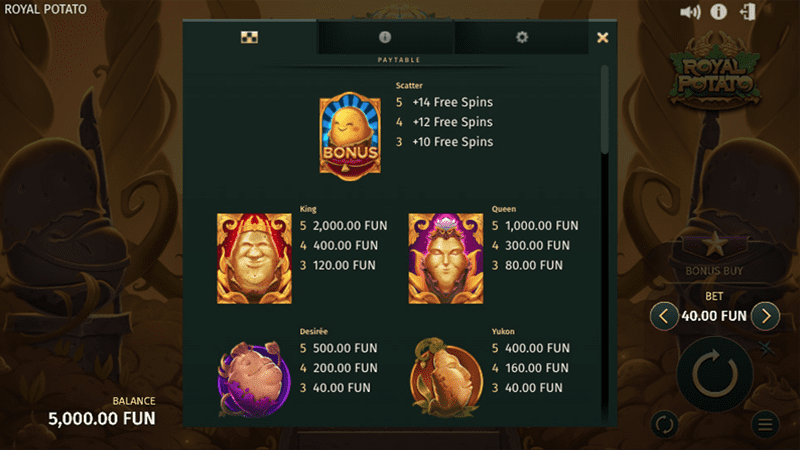Spin the reels with the round button
The image size is (800, 450).
tap(715, 373)
